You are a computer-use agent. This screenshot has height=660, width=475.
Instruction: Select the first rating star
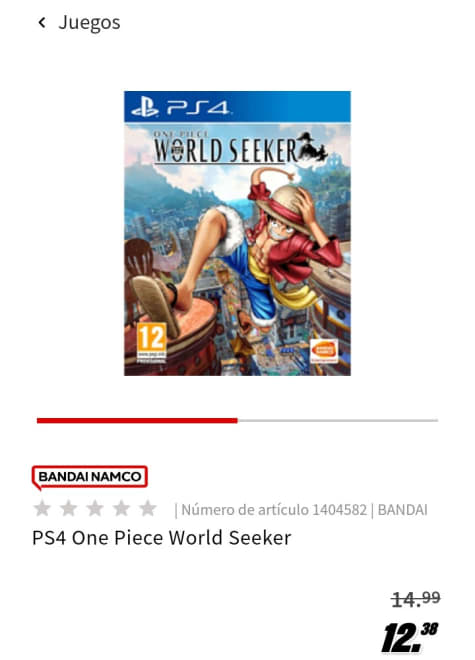42,508
